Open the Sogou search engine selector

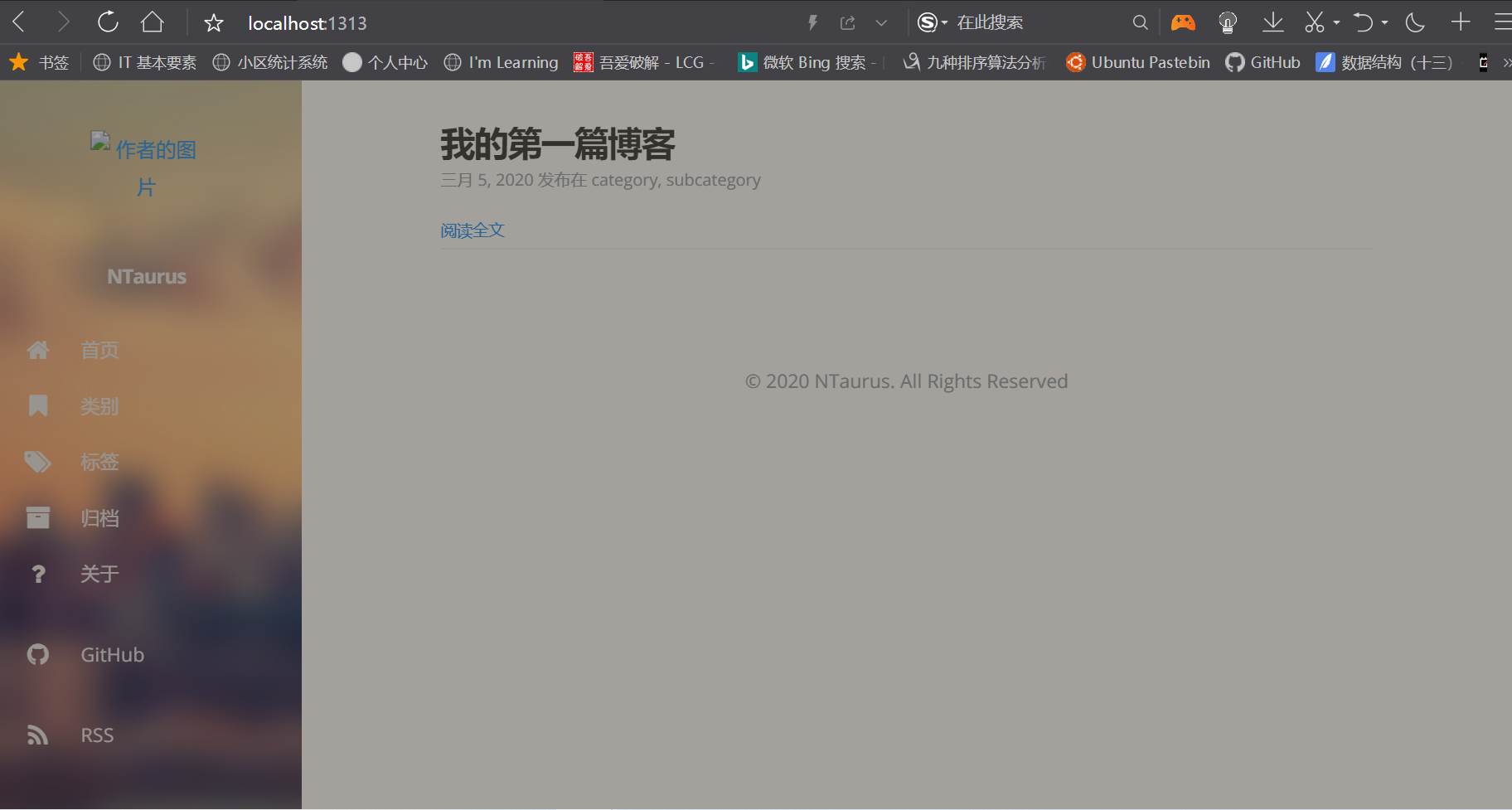932,22
